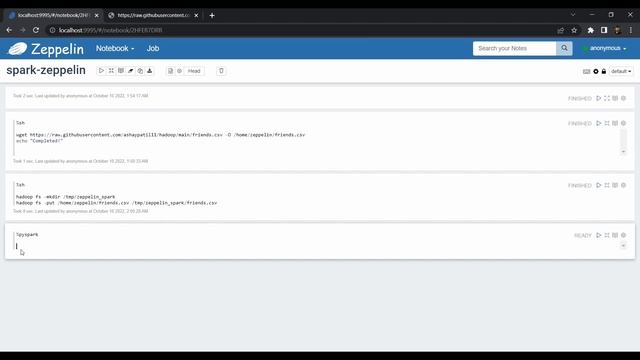Image resolution: width=640 pixels, height=360 pixels.
Task: Run the wget paragraph
Action: (x=598, y=123)
